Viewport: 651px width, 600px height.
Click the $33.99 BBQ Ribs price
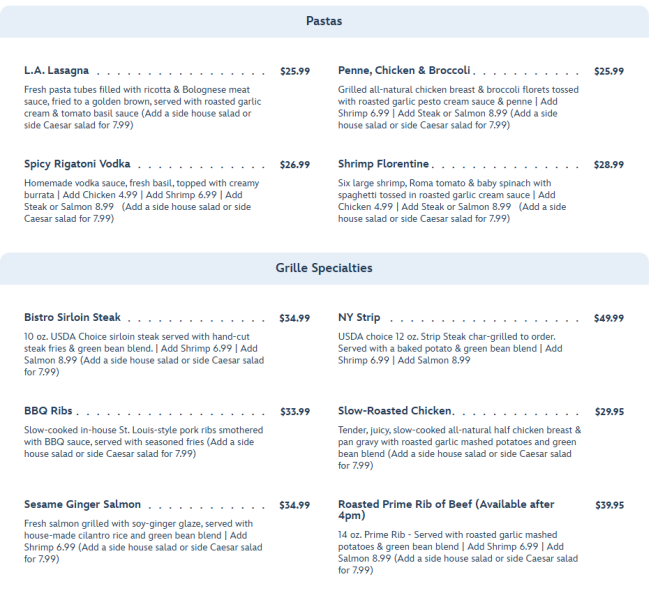pos(295,411)
